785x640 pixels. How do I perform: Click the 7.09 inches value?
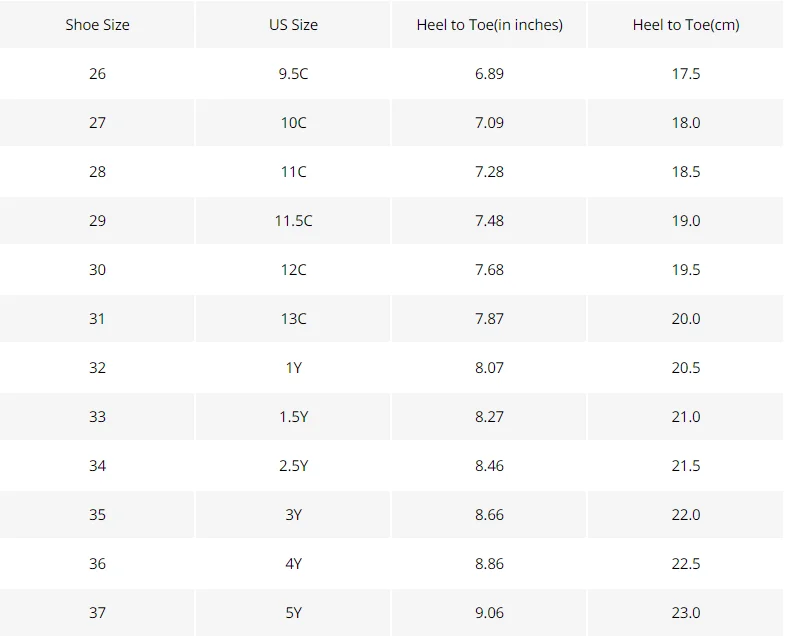[489, 123]
